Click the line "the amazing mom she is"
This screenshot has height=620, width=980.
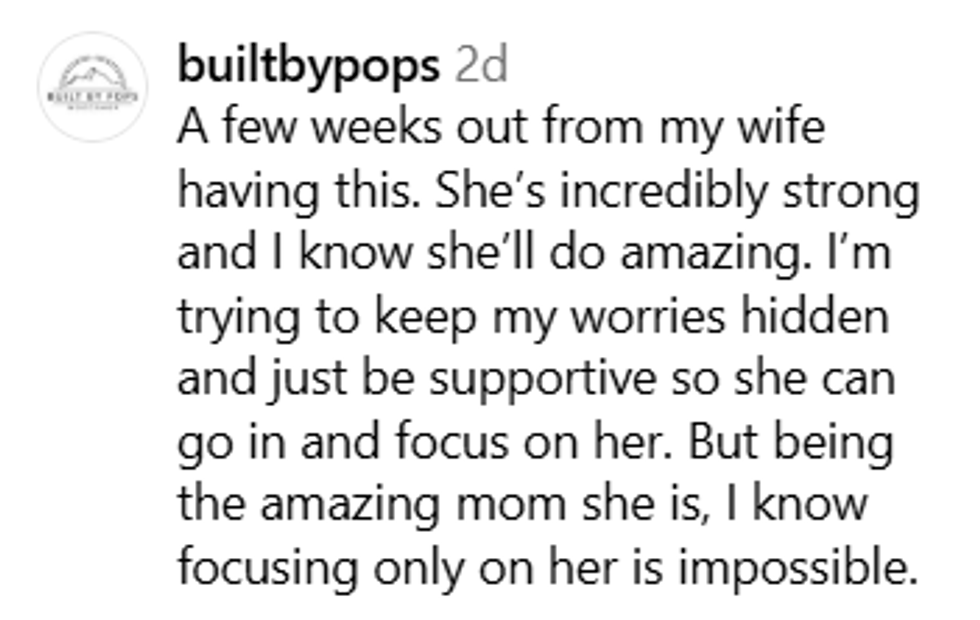tap(522, 506)
